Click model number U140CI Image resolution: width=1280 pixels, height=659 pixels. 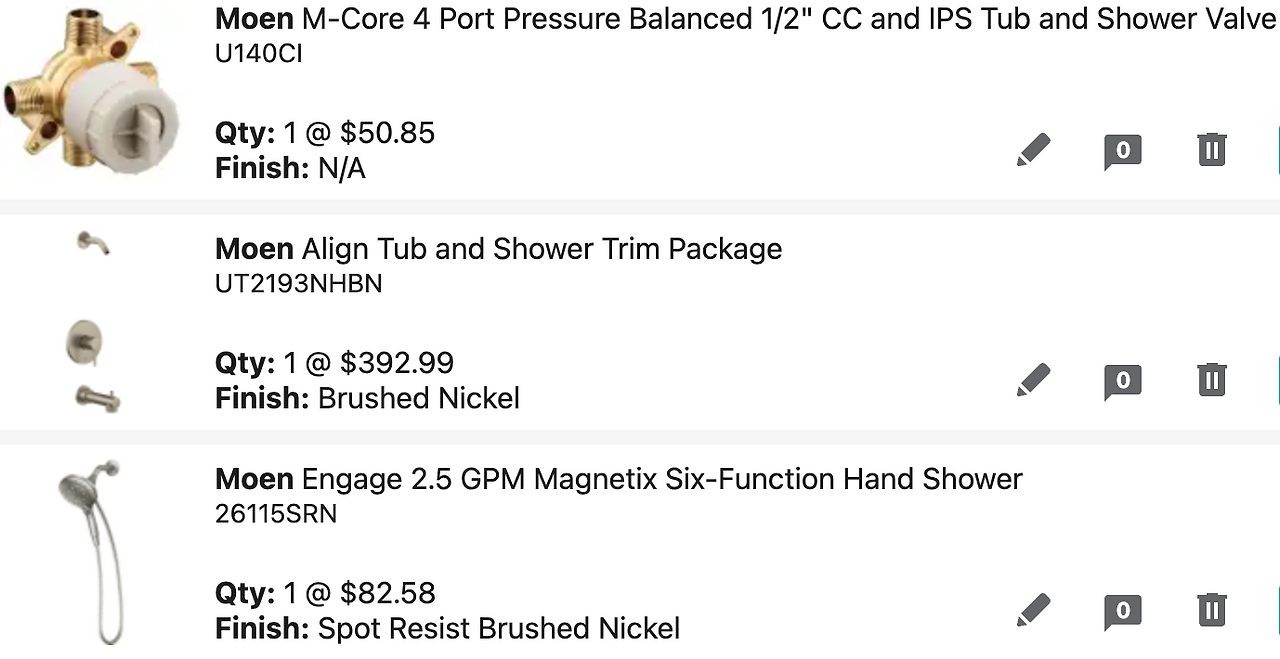click(258, 54)
